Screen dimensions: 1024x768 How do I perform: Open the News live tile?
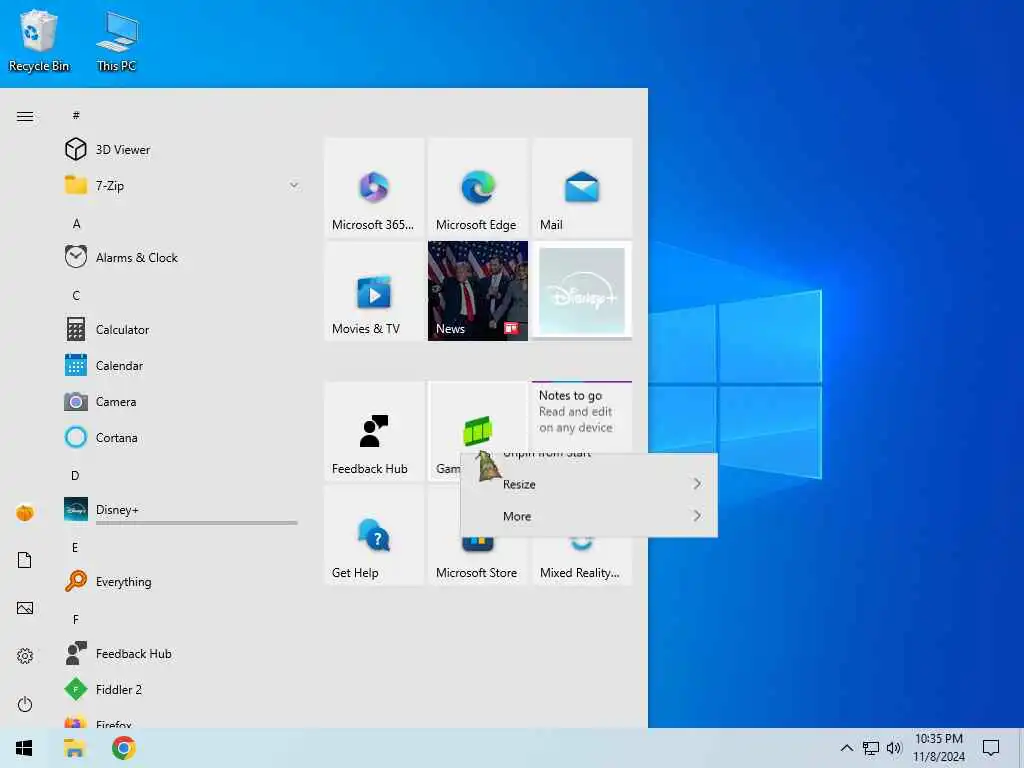coord(478,291)
